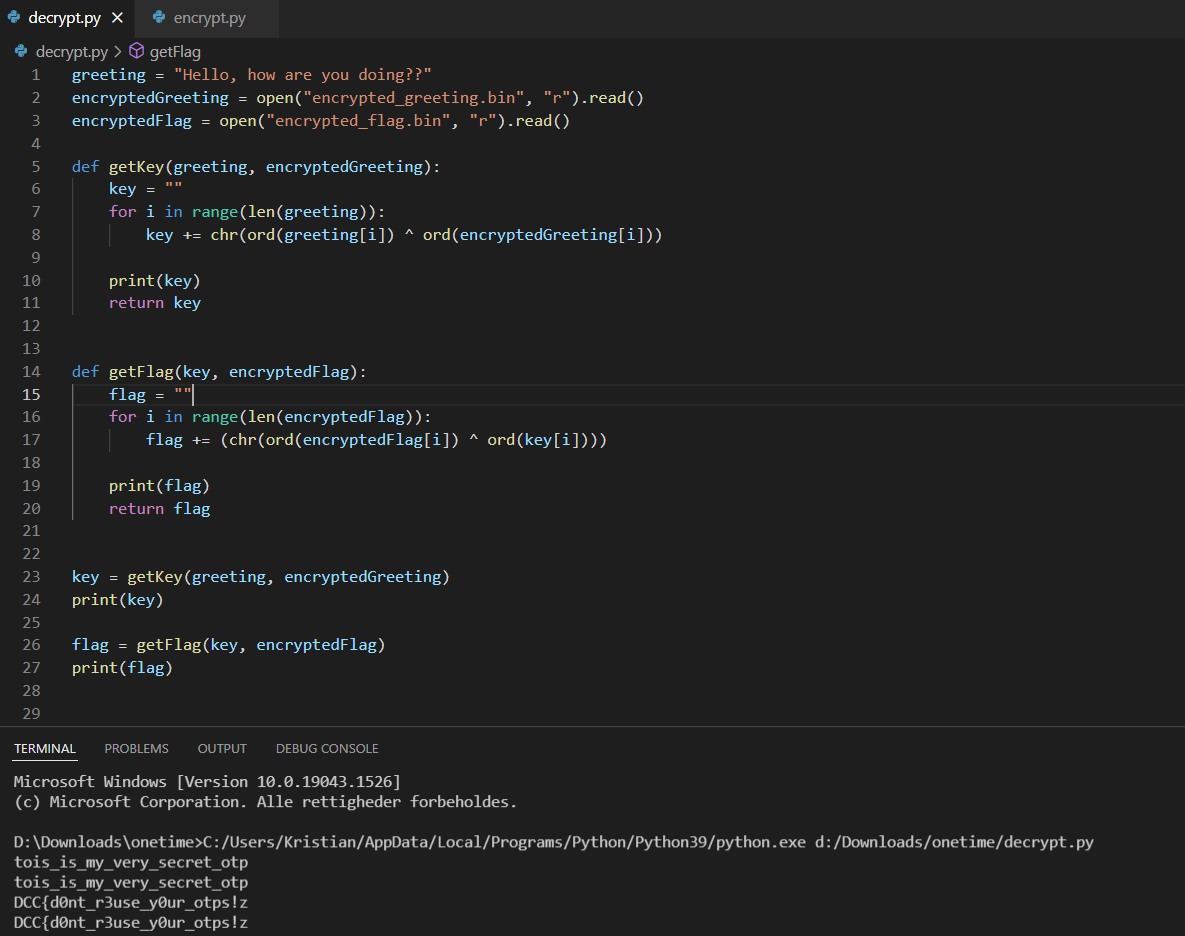Click 'return key' on line 11
Viewport: 1185px width, 936px height.
tap(155, 303)
